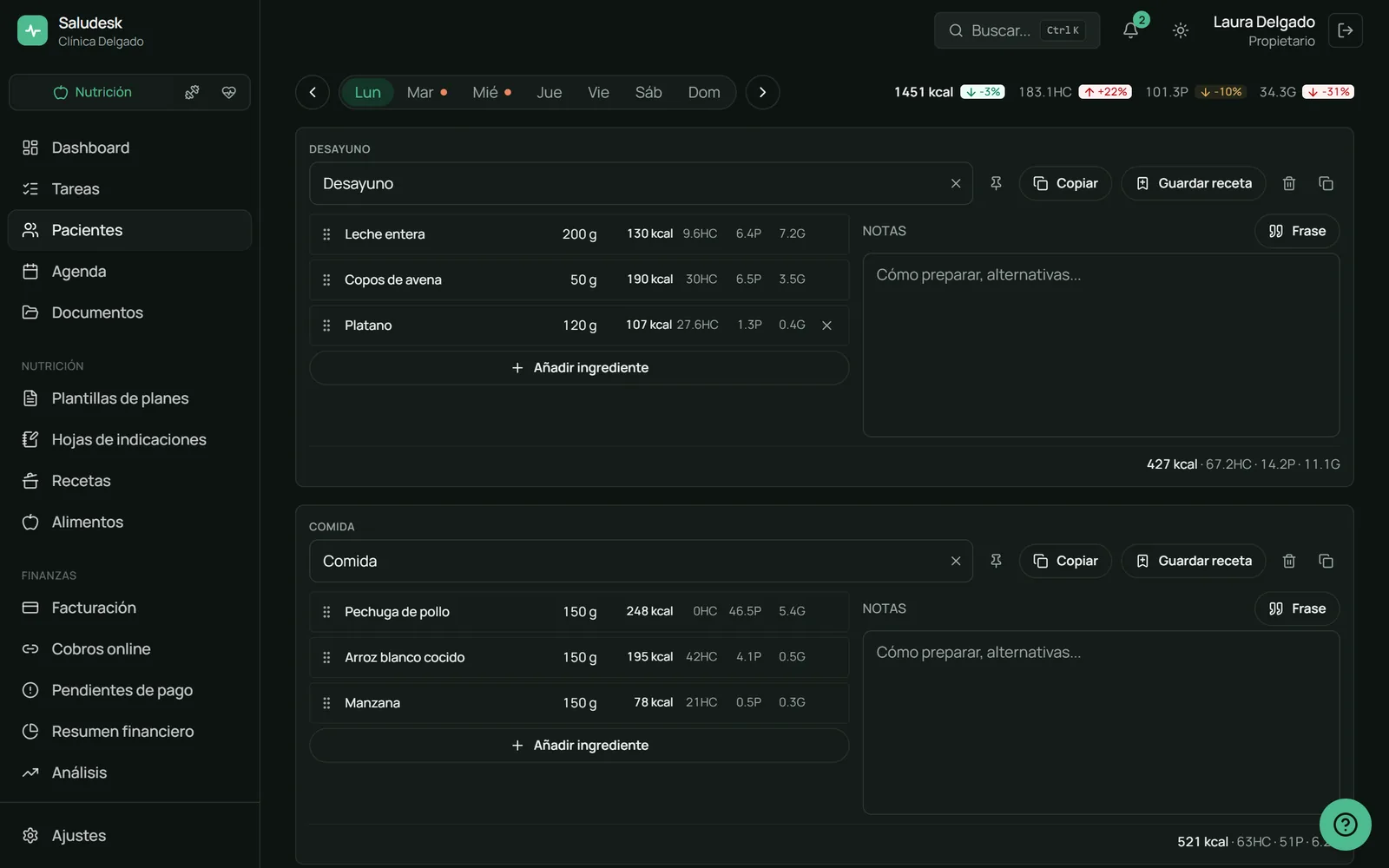The width and height of the screenshot is (1389, 868).
Task: Select the heart module icon in sidebar switcher
Action: [x=229, y=92]
